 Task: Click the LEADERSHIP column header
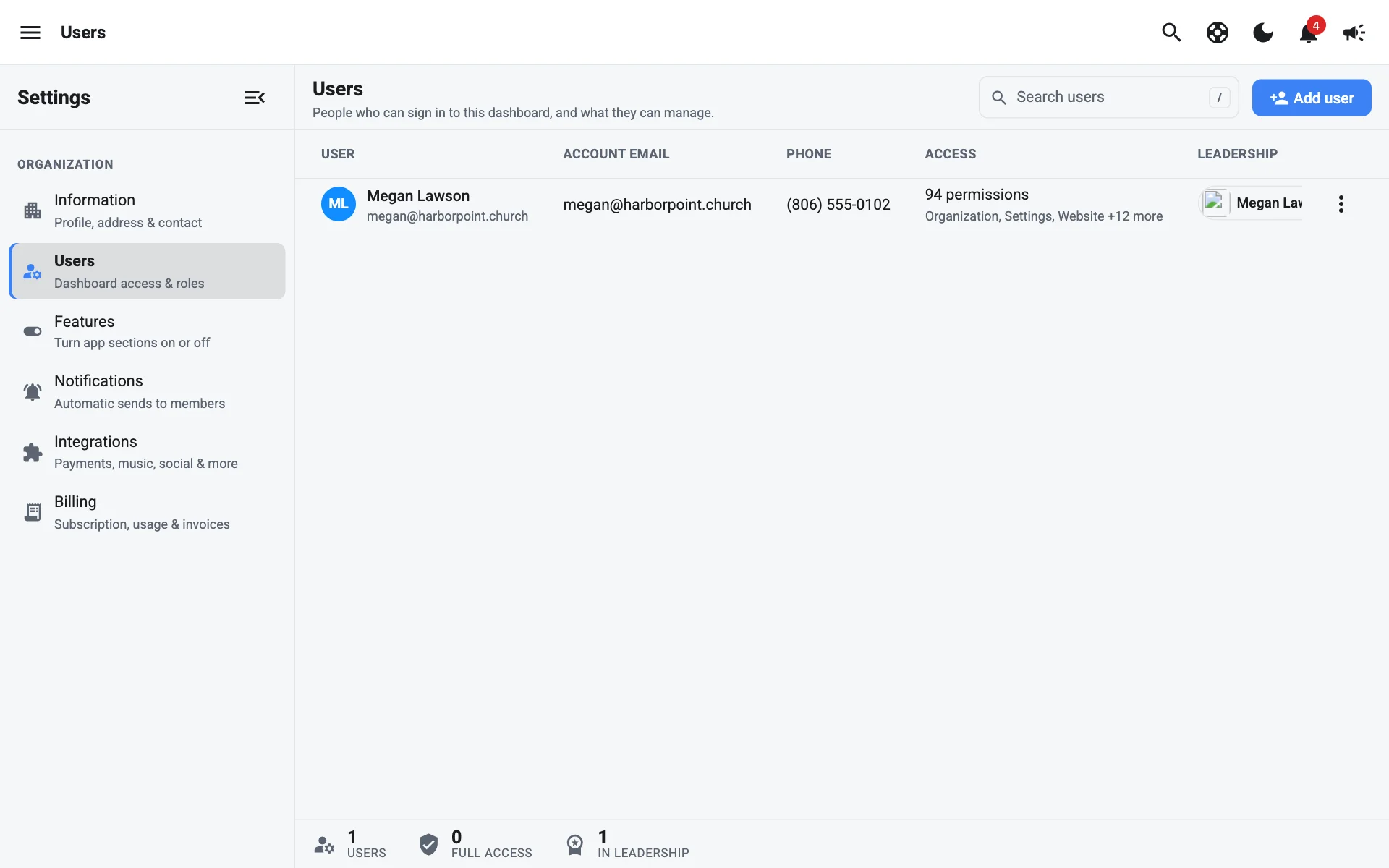[x=1237, y=154]
